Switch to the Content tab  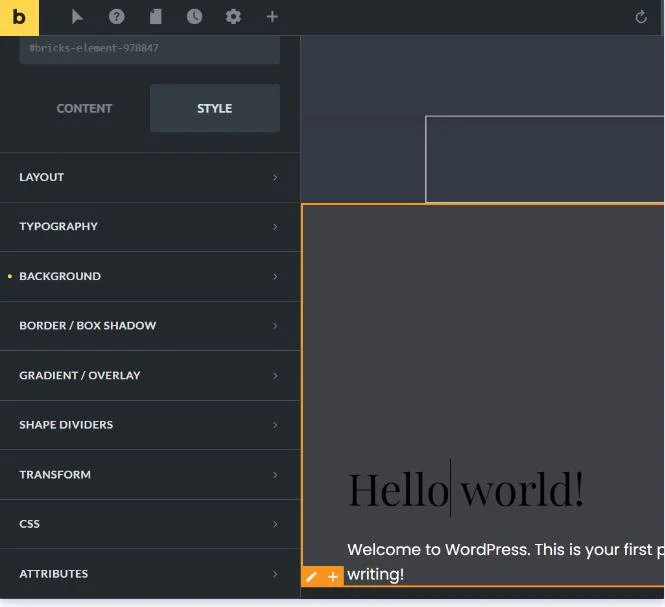click(x=84, y=109)
